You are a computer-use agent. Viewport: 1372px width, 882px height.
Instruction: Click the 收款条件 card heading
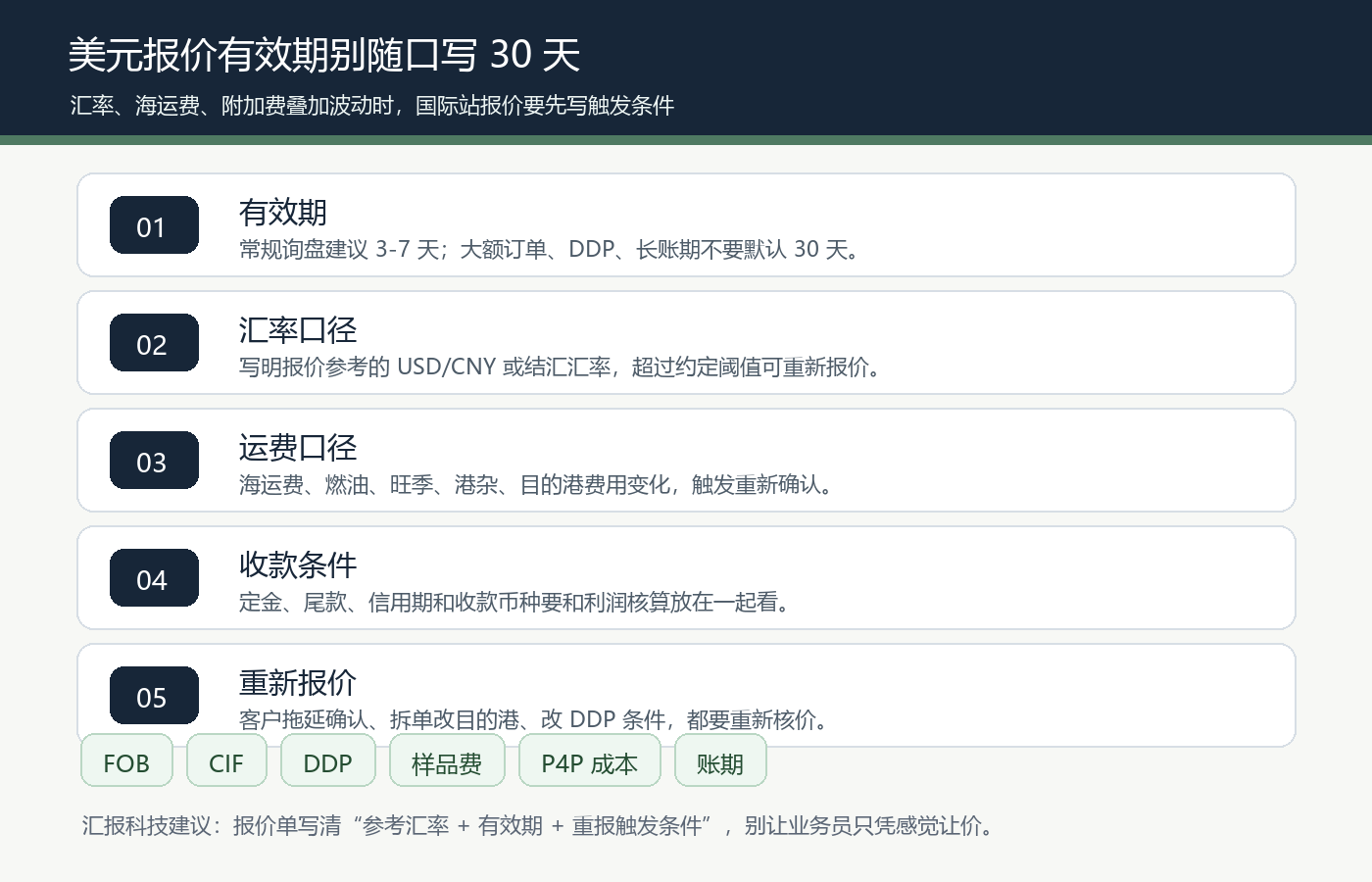click(298, 564)
